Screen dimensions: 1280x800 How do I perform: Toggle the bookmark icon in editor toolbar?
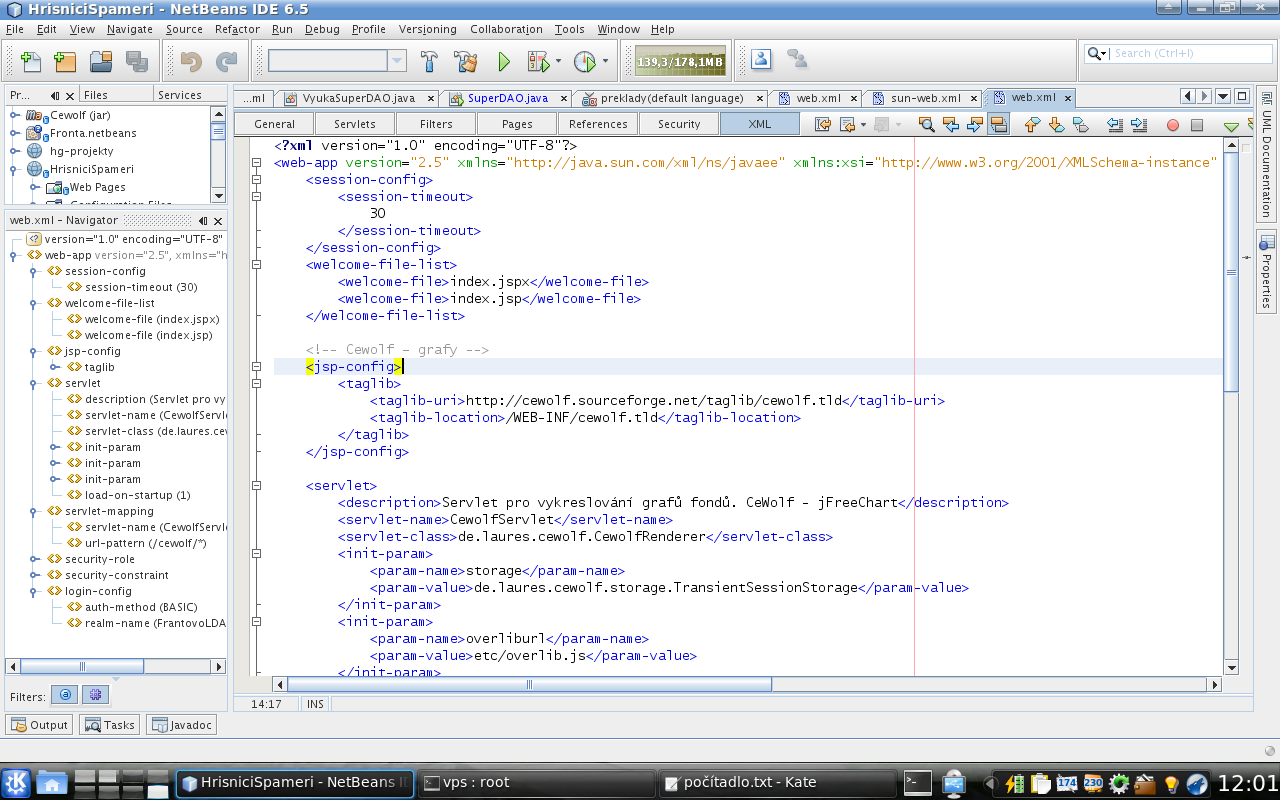pyautogui.click(x=1080, y=125)
